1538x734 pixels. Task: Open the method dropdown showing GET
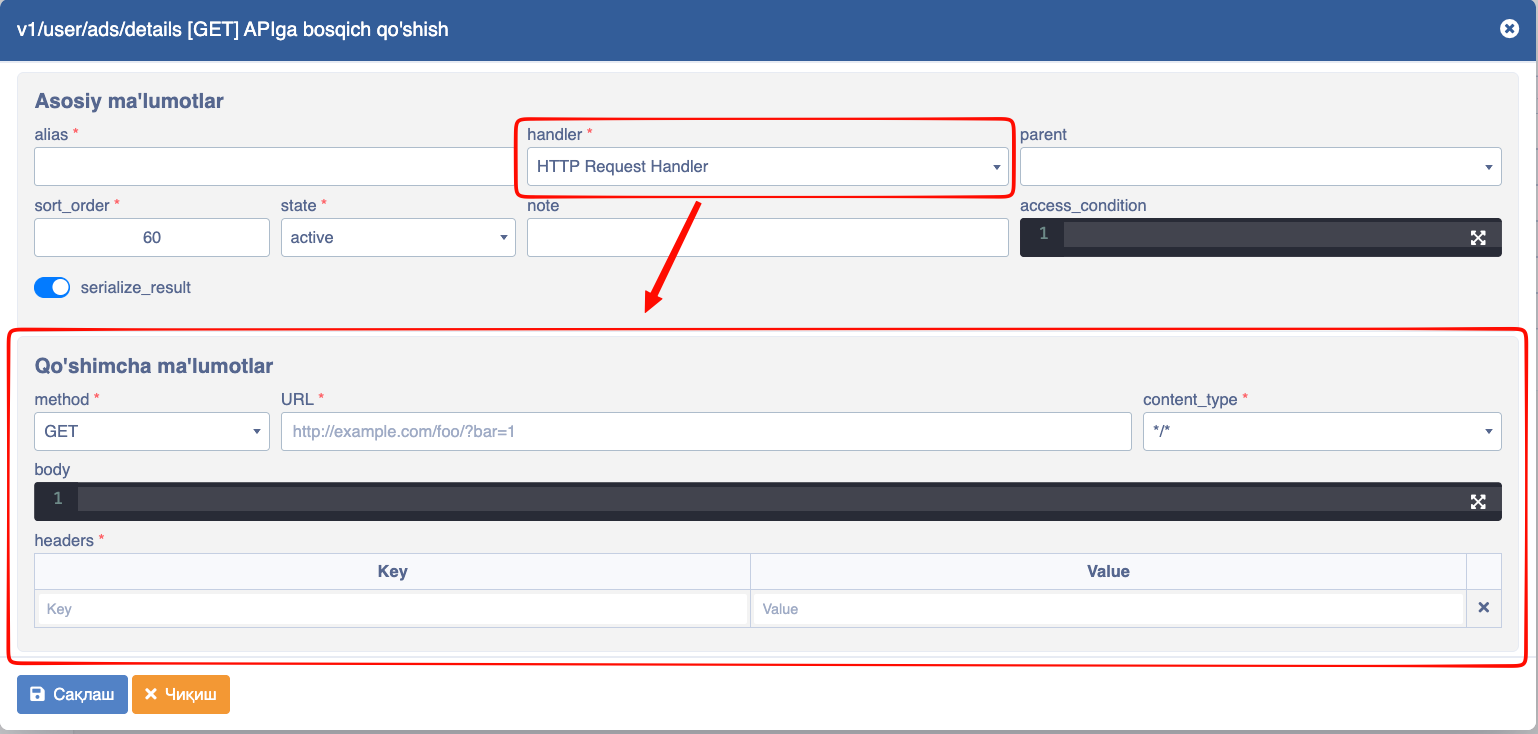152,431
